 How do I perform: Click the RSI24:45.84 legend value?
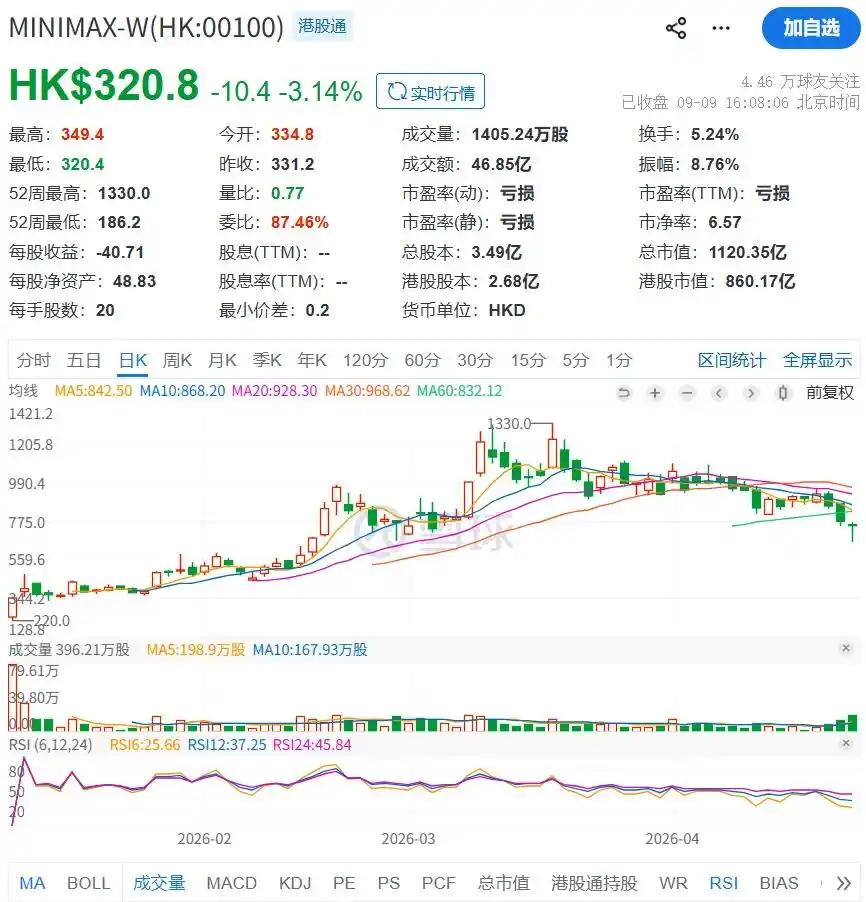click(x=312, y=745)
